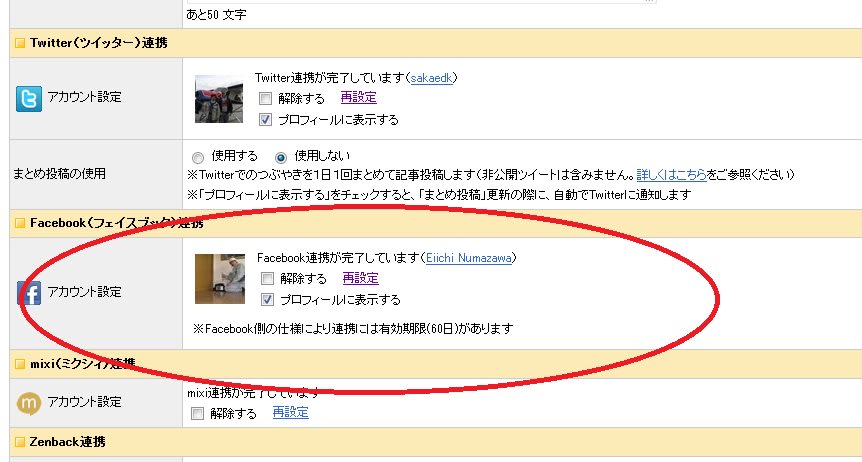Viewport: 862px width, 462px height.
Task: Check 解除する checkbox under mixi連携
Action: (x=197, y=414)
